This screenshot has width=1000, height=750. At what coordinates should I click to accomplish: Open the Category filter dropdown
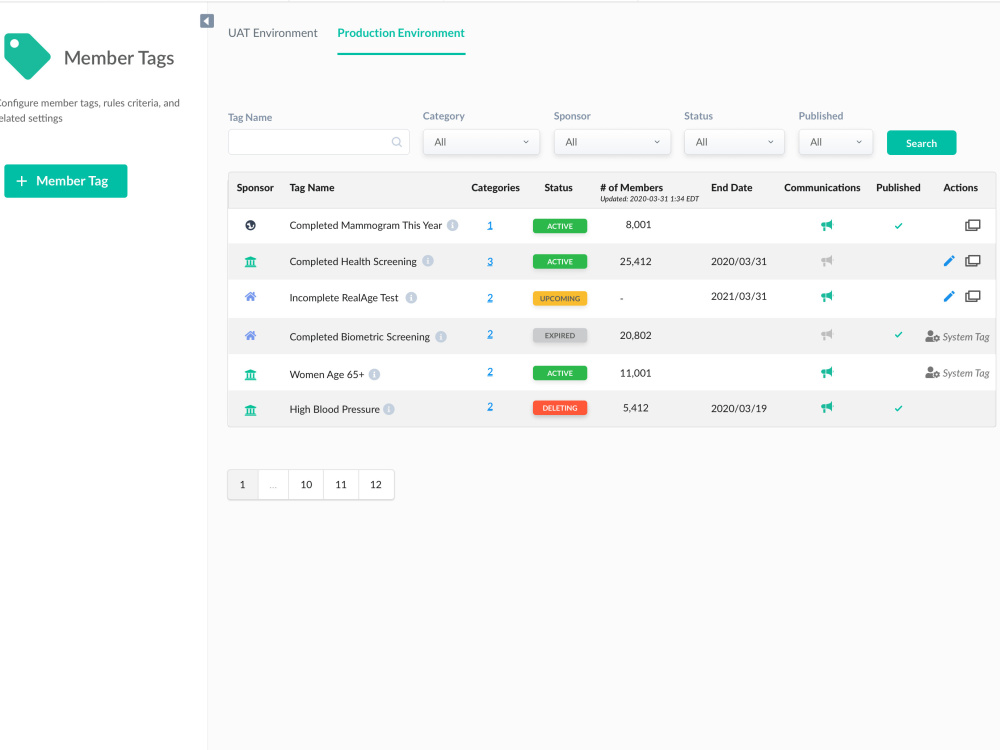[x=482, y=142]
